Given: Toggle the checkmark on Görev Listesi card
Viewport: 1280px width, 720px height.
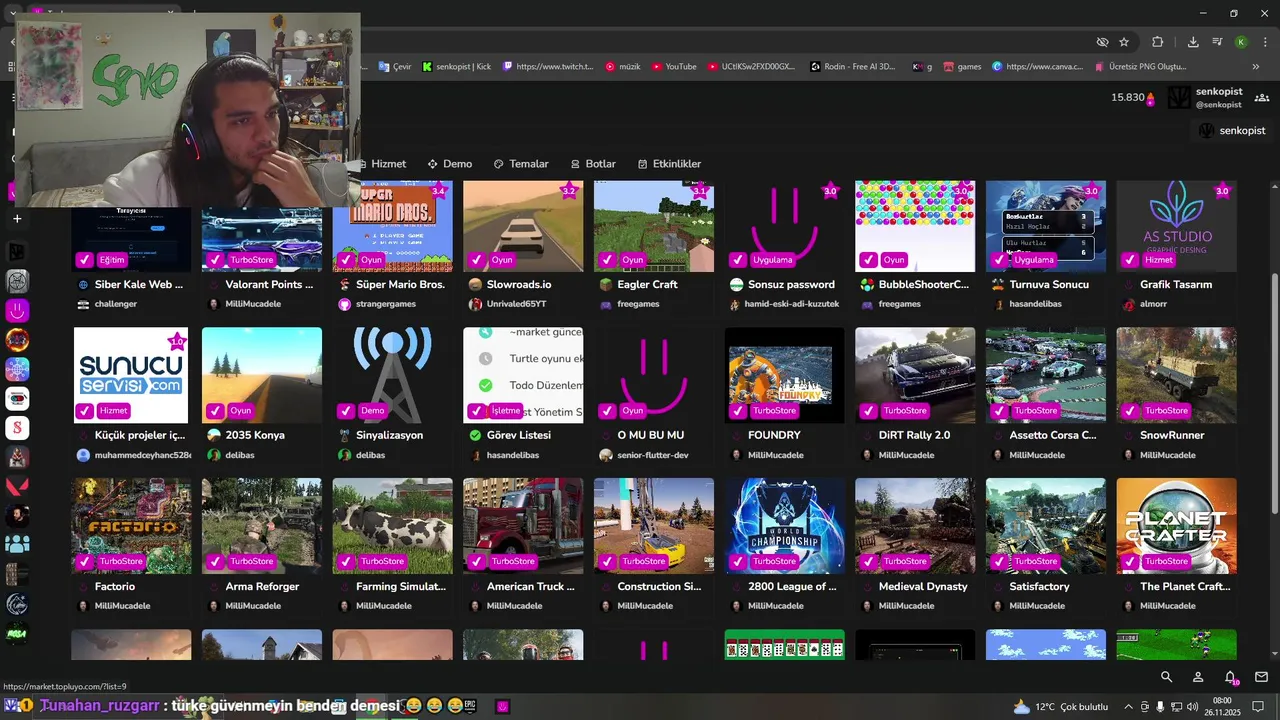Looking at the screenshot, I should pyautogui.click(x=476, y=411).
